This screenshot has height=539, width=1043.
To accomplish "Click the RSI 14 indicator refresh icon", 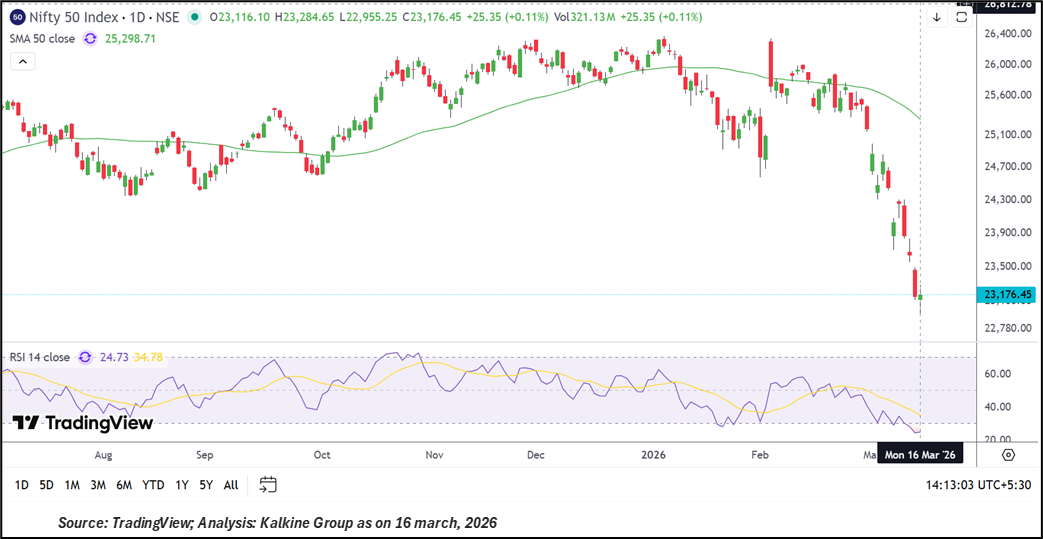I will pos(85,357).
